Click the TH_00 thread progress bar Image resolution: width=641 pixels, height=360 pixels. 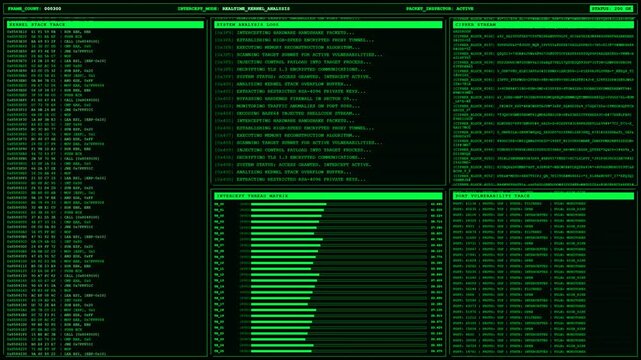tap(339, 204)
